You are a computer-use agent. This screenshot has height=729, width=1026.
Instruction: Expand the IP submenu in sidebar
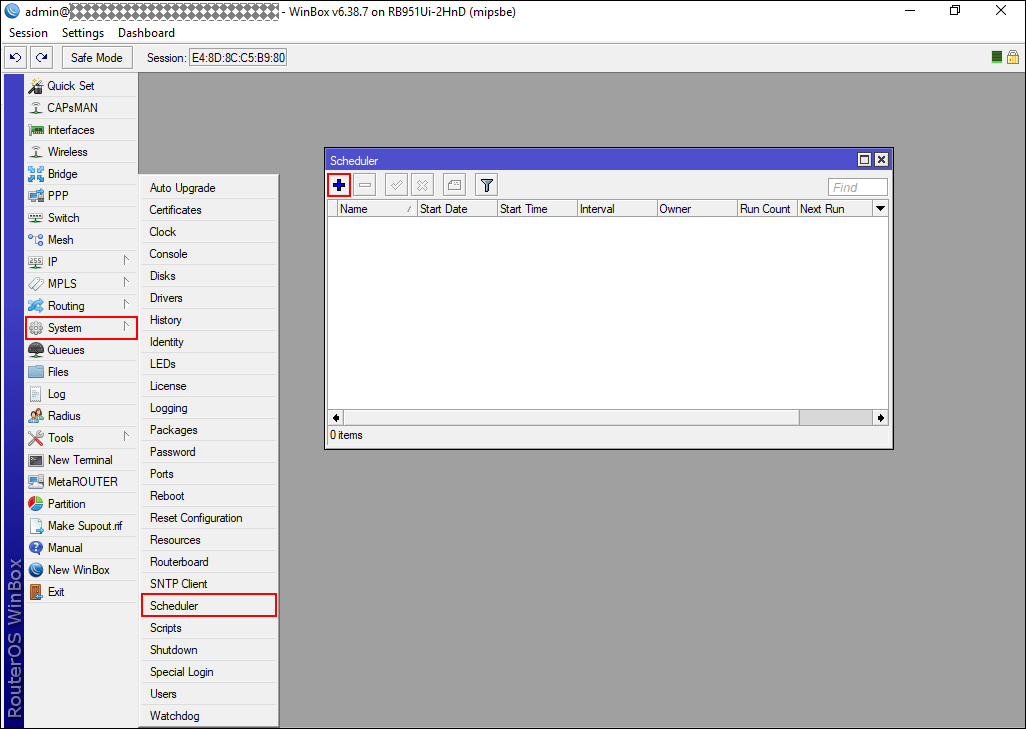click(x=81, y=262)
